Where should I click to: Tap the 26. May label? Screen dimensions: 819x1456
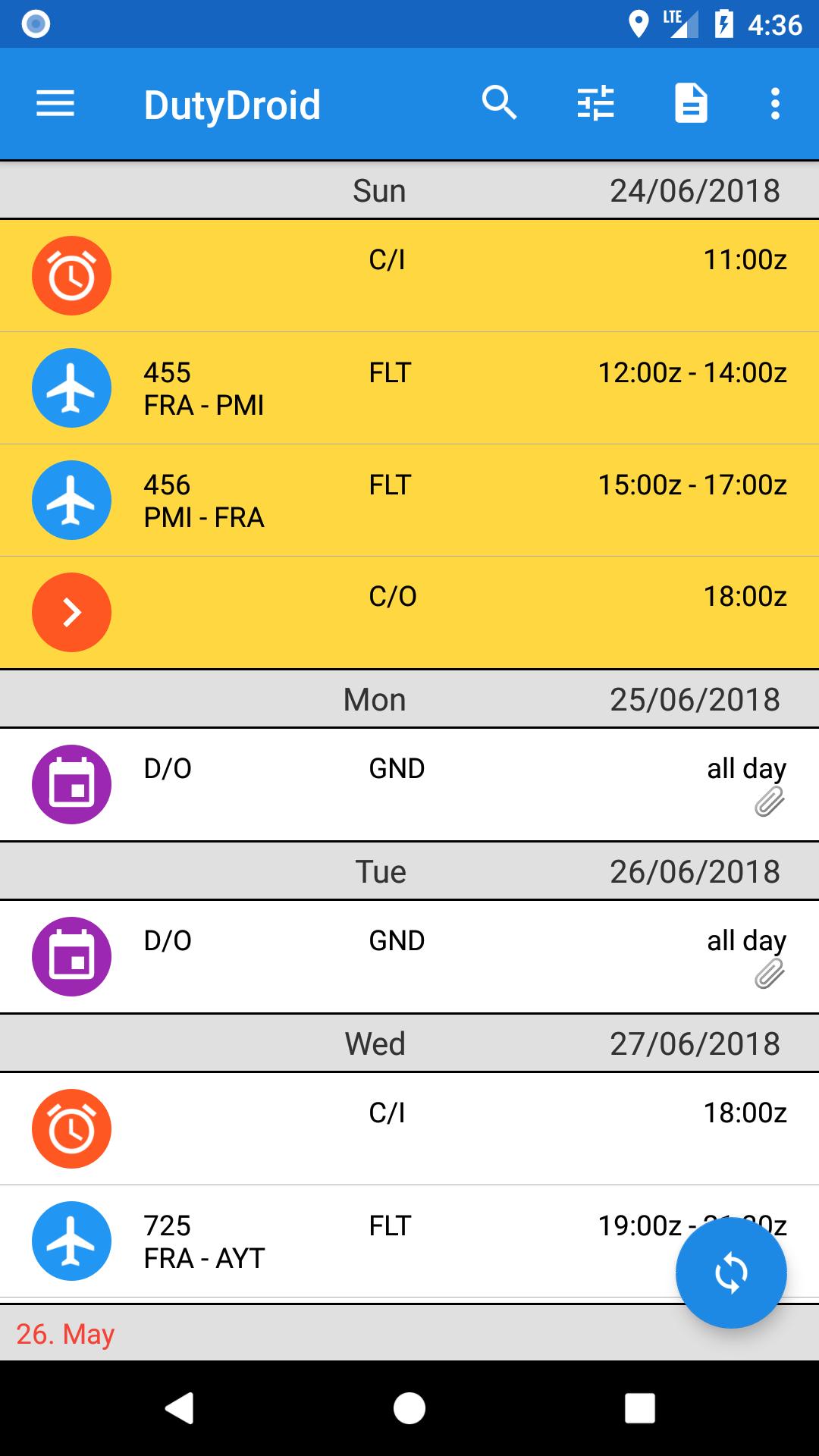[x=65, y=1333]
